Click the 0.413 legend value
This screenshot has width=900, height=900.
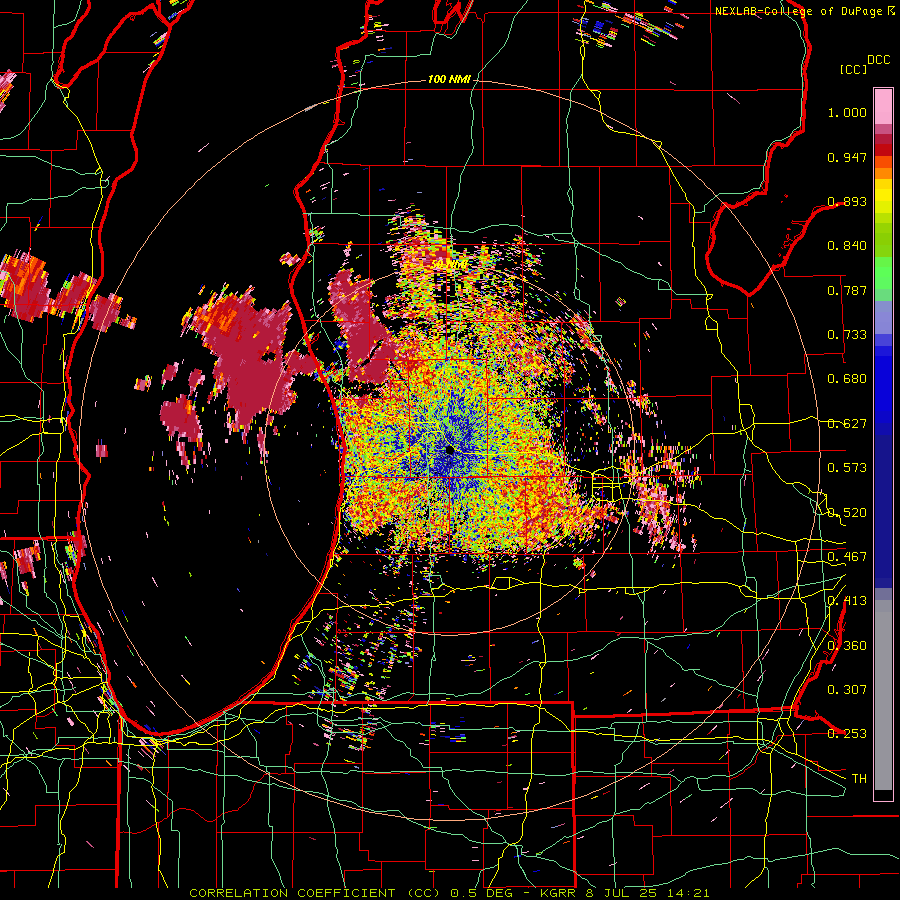click(847, 601)
